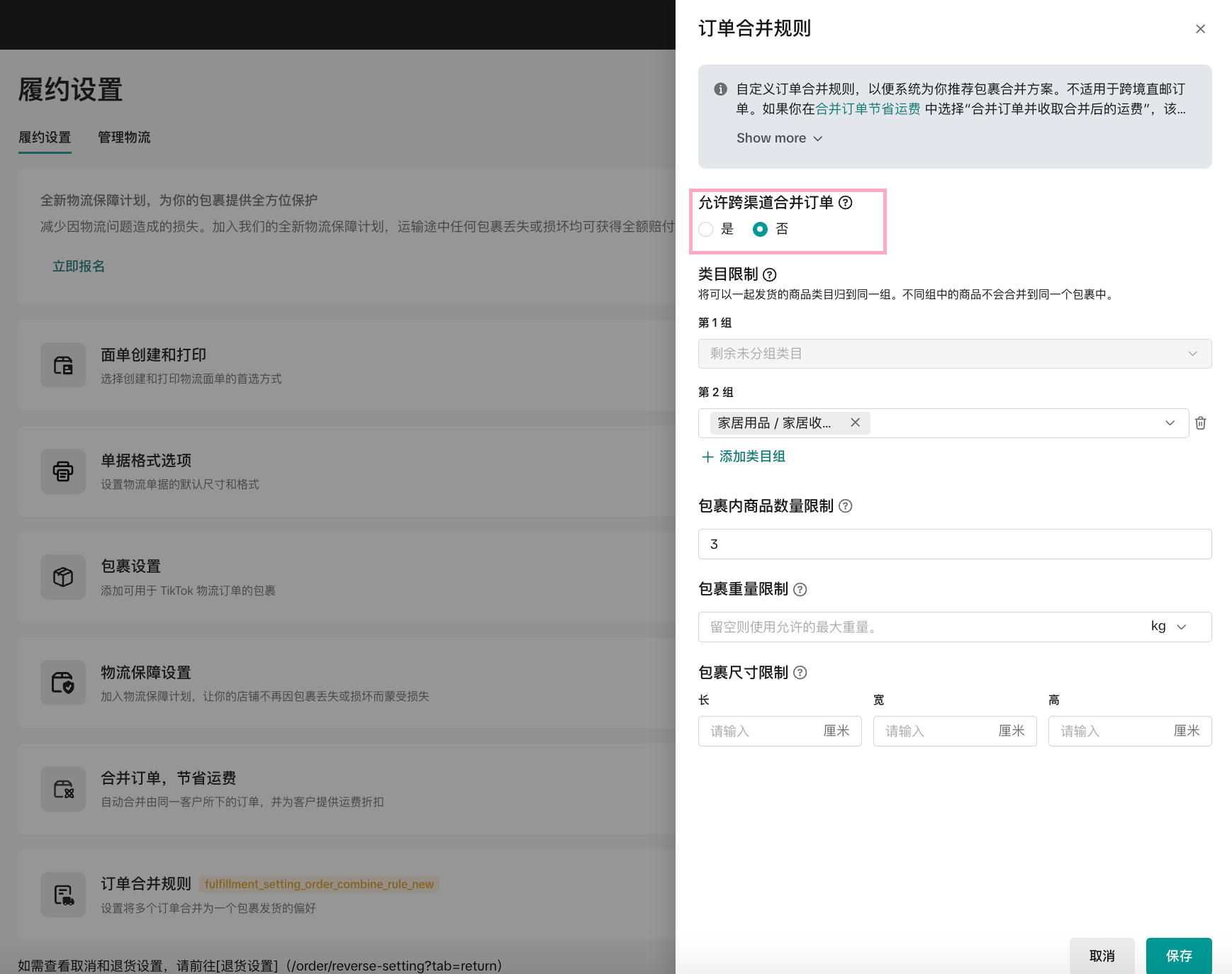Open the kg weight unit dropdown
Viewport: 1232px width, 974px height.
[x=1168, y=627]
